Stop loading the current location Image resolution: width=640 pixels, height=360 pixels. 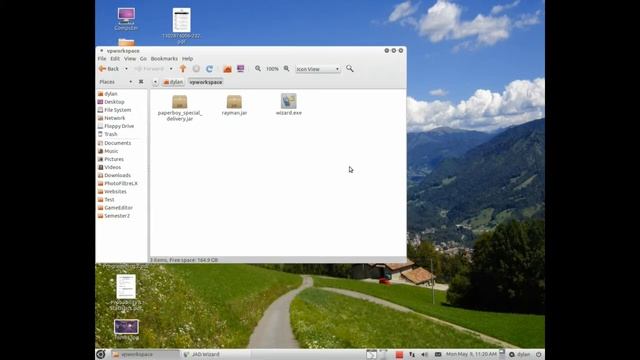pos(196,69)
